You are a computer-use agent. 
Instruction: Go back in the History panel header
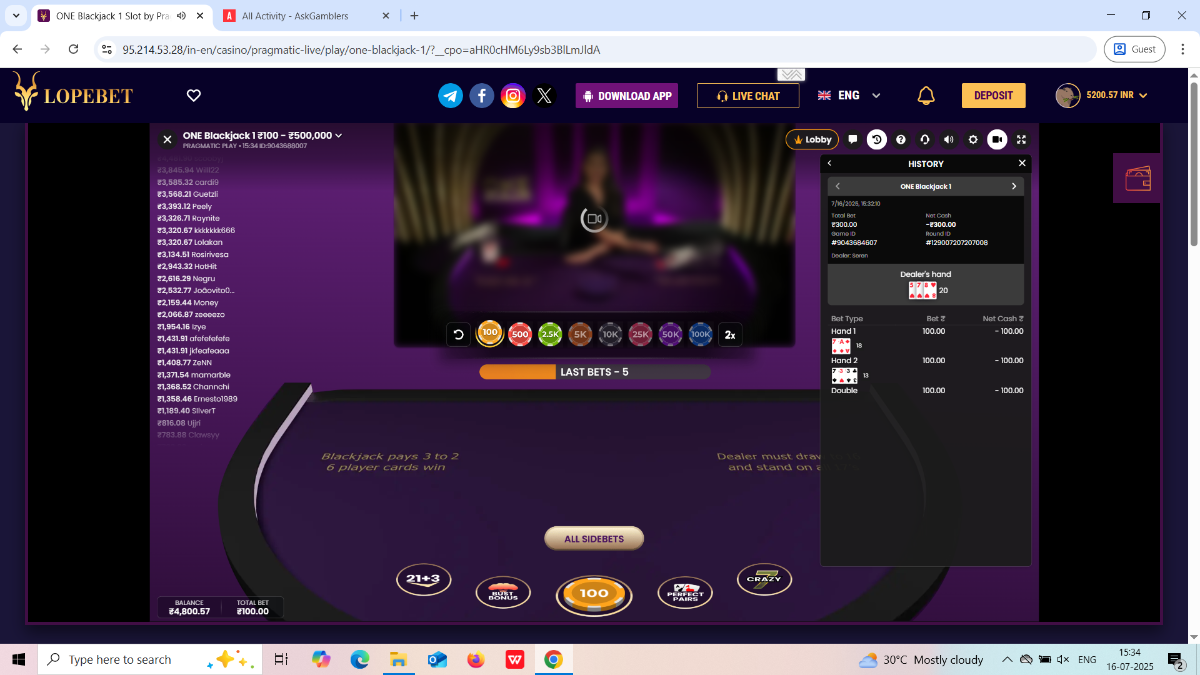tap(829, 163)
